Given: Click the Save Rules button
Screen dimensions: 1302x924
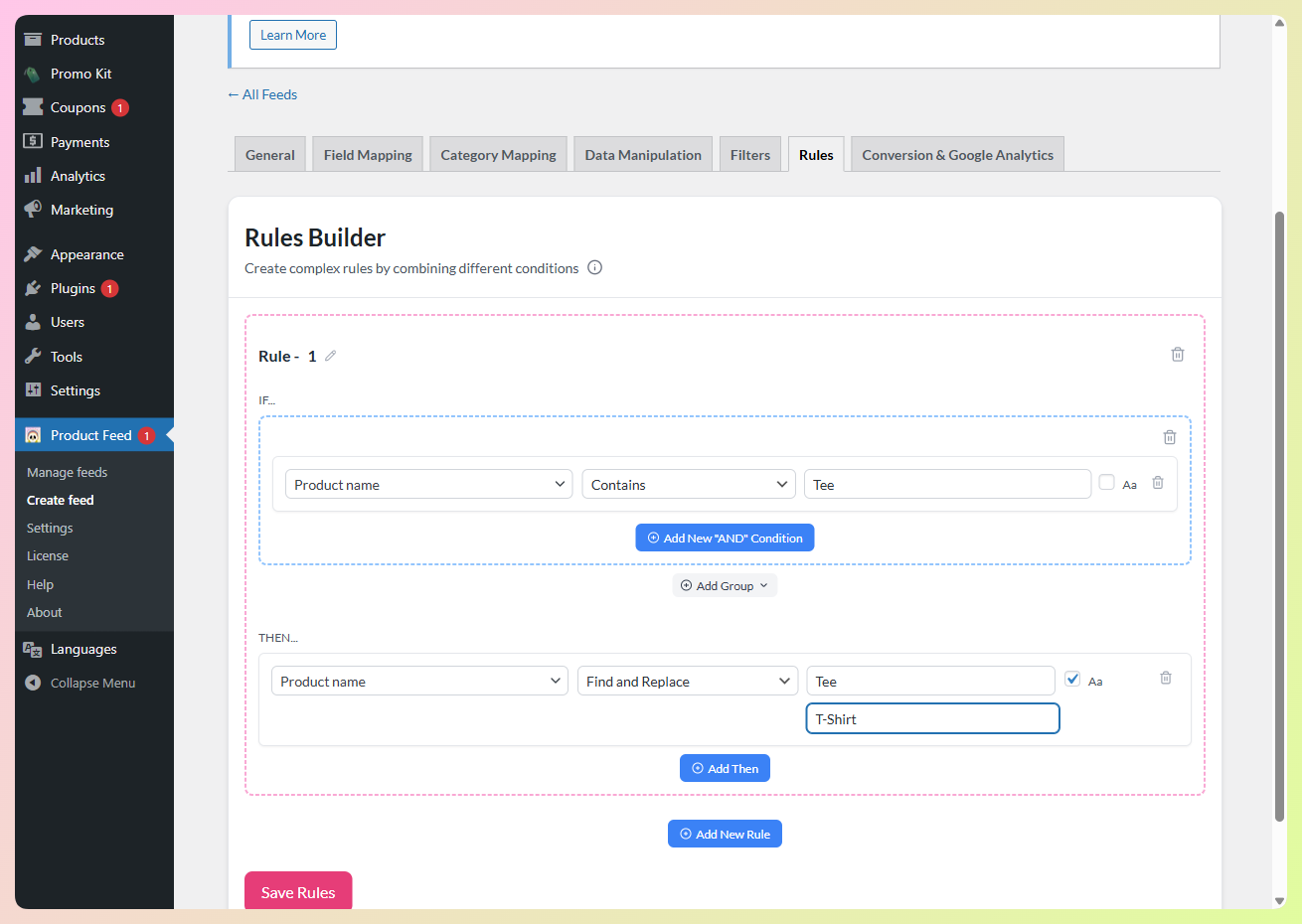Looking at the screenshot, I should click(x=298, y=891).
